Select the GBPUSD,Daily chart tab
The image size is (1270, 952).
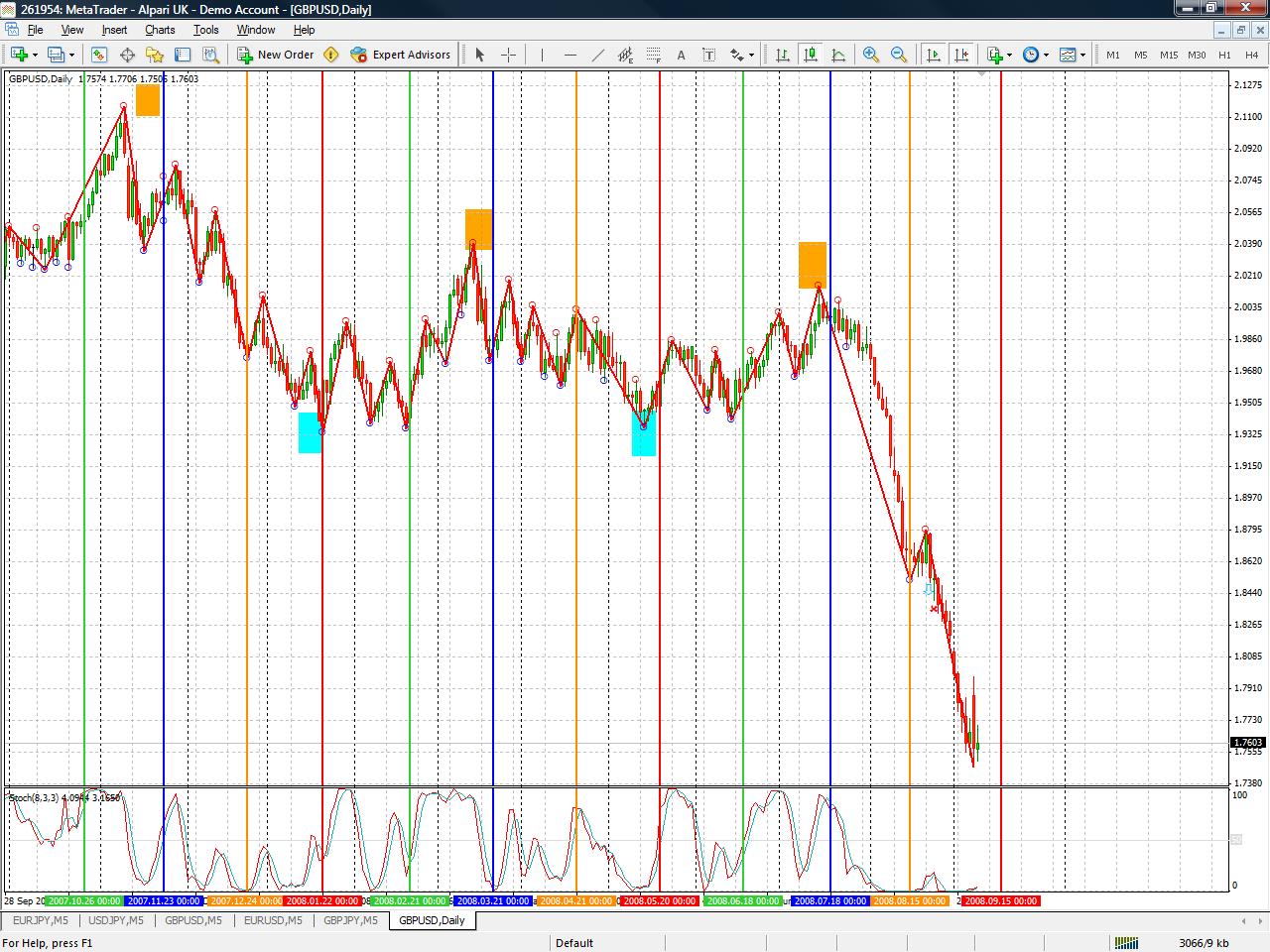click(432, 920)
